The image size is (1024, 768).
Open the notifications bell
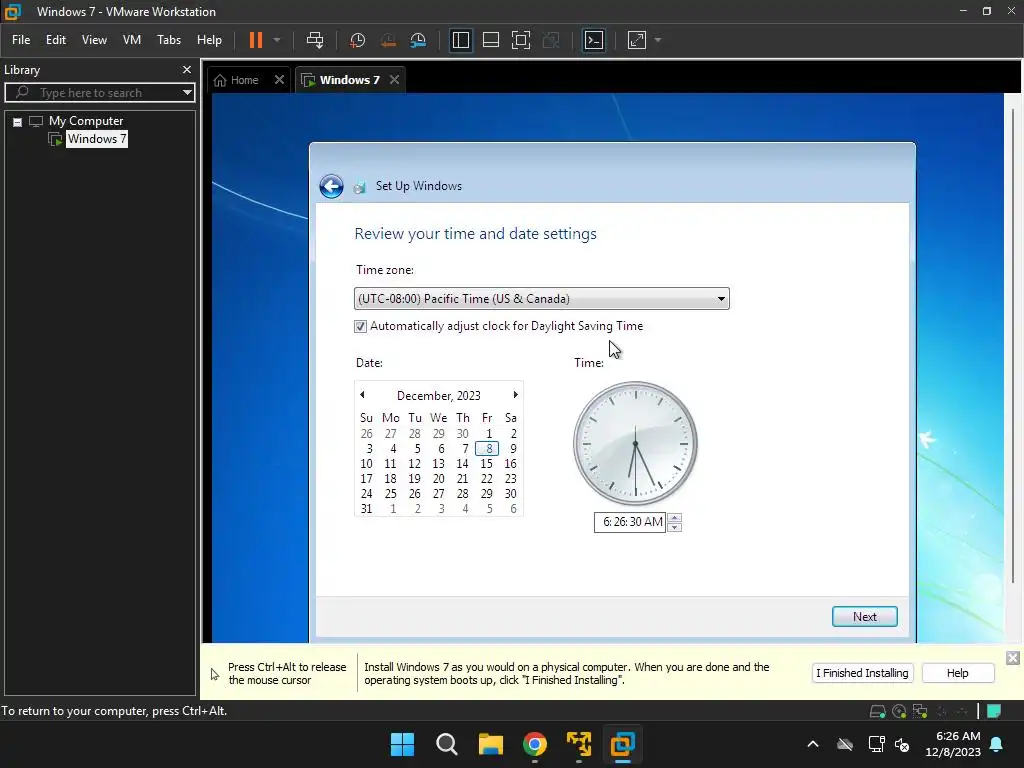click(x=997, y=744)
